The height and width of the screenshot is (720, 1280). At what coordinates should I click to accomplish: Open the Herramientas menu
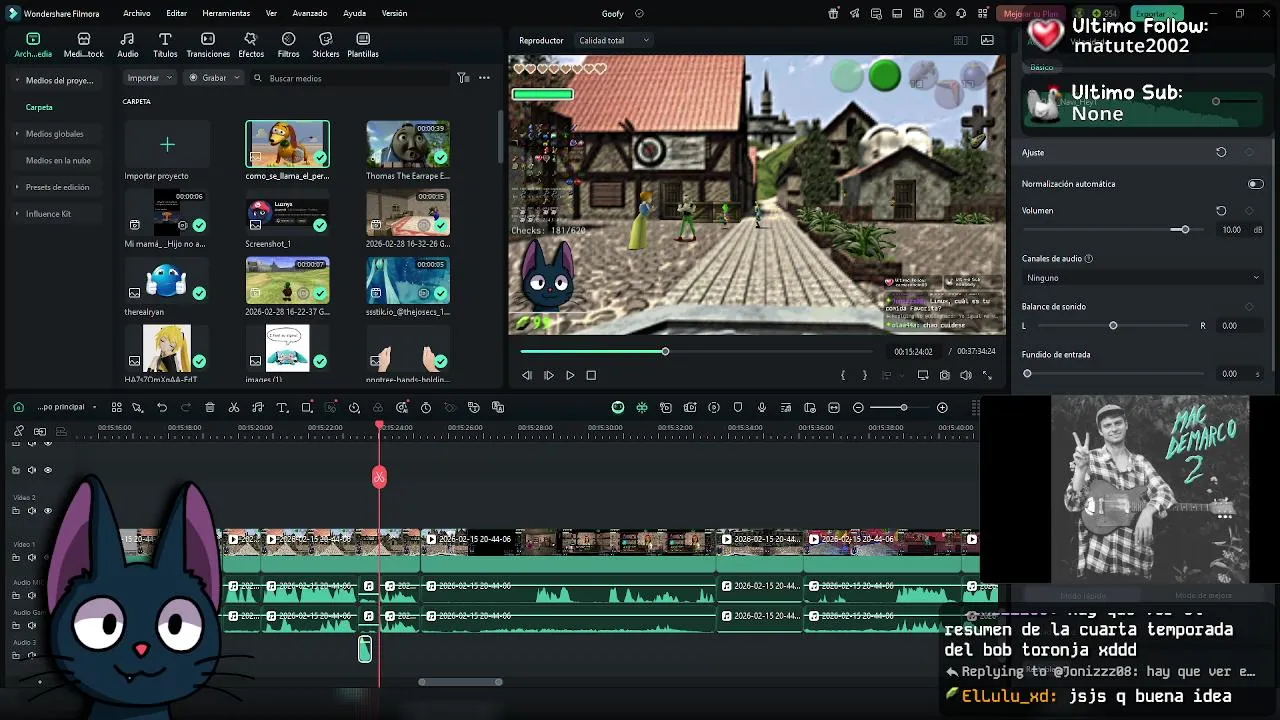point(226,14)
